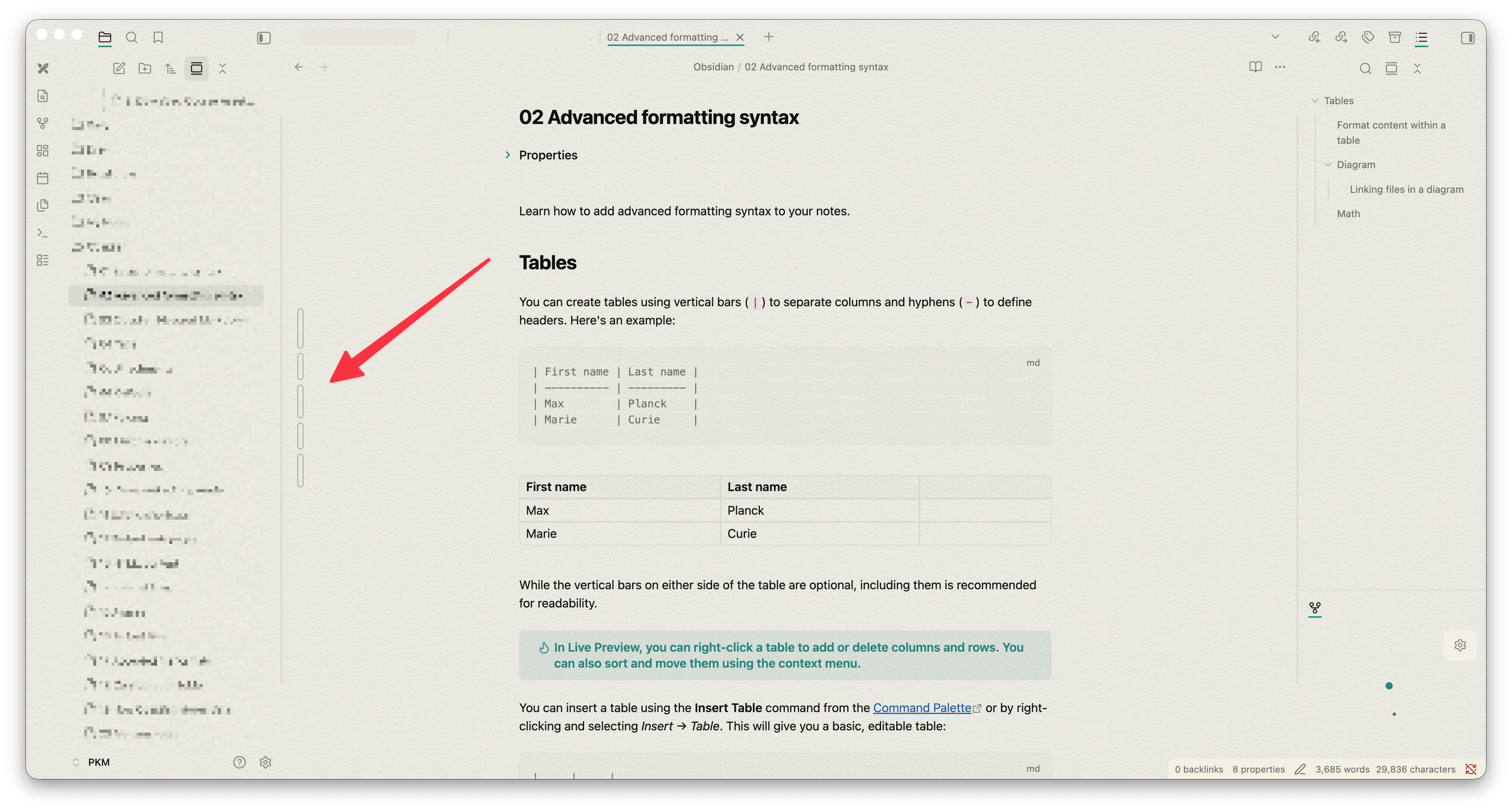Open the Files tab in the left sidebar
The width and height of the screenshot is (1512, 811).
click(105, 38)
